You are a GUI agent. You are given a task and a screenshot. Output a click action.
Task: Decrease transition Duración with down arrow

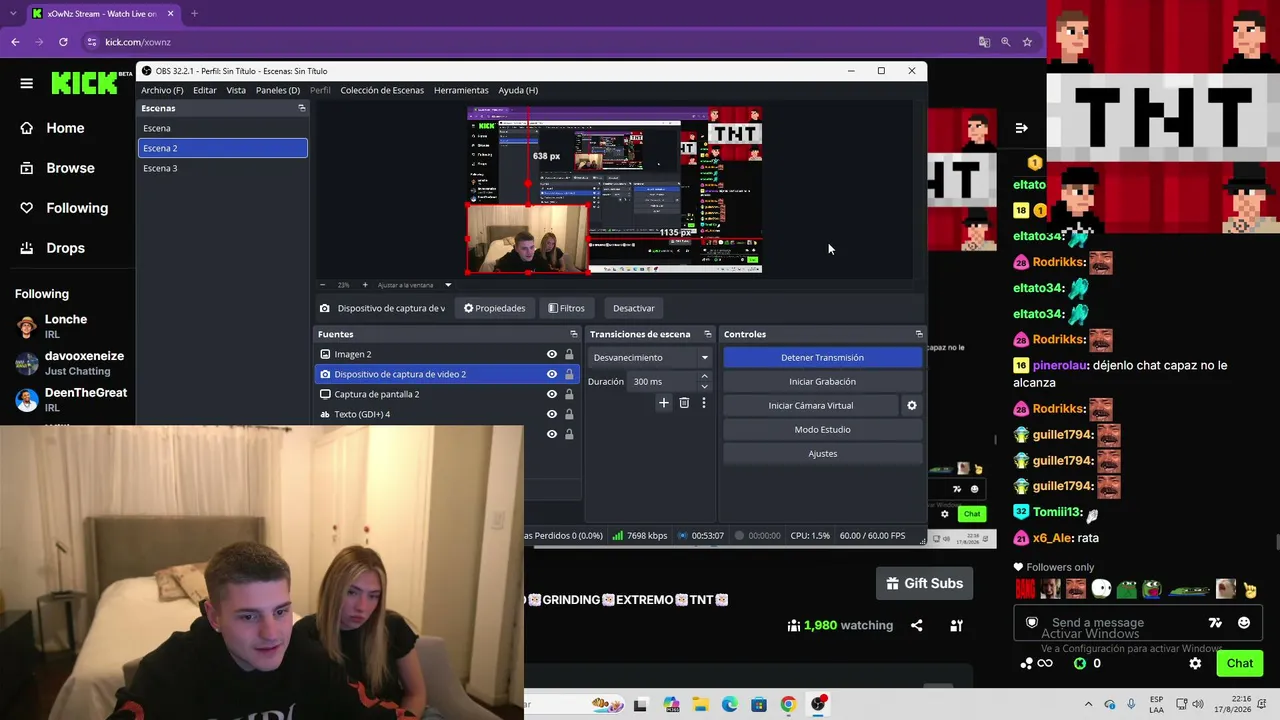tap(704, 386)
